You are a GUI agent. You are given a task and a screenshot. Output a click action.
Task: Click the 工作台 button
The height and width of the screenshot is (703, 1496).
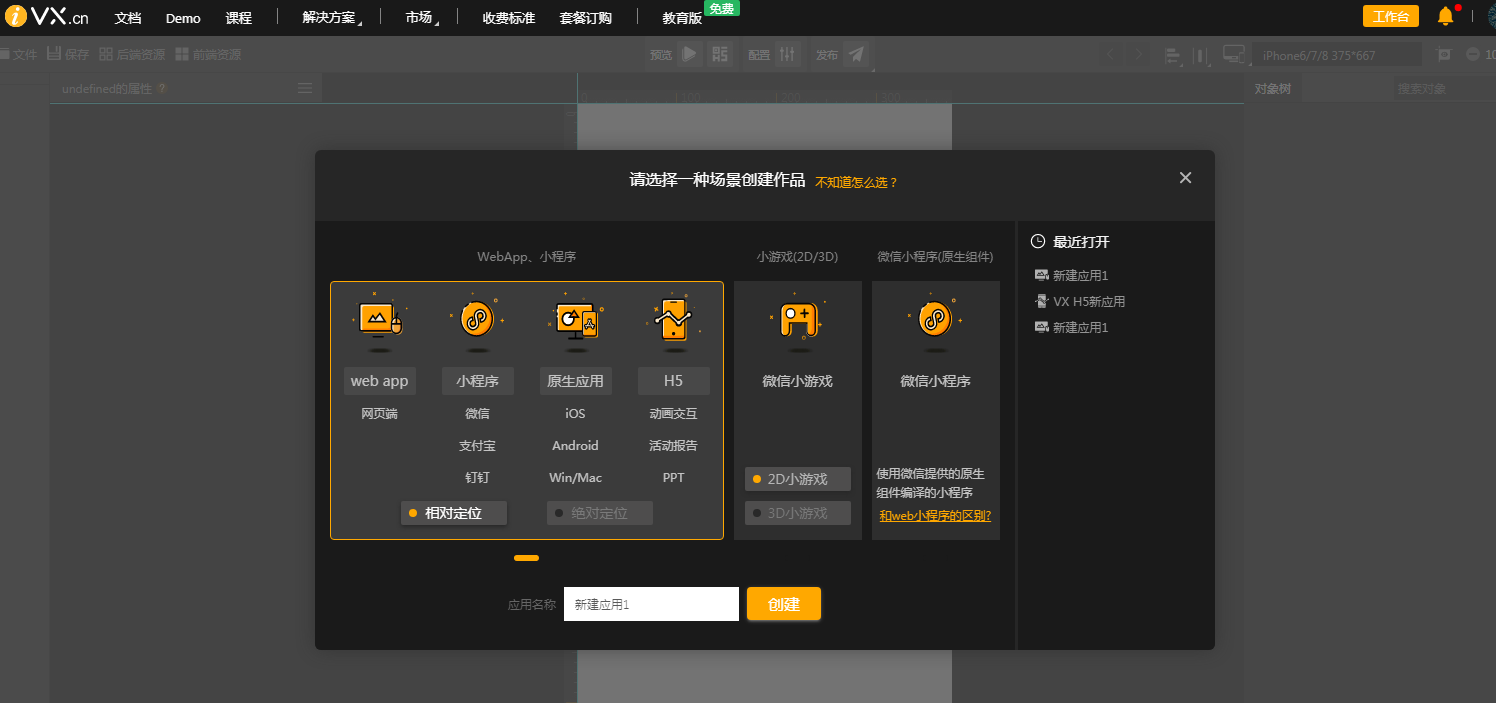click(1390, 17)
